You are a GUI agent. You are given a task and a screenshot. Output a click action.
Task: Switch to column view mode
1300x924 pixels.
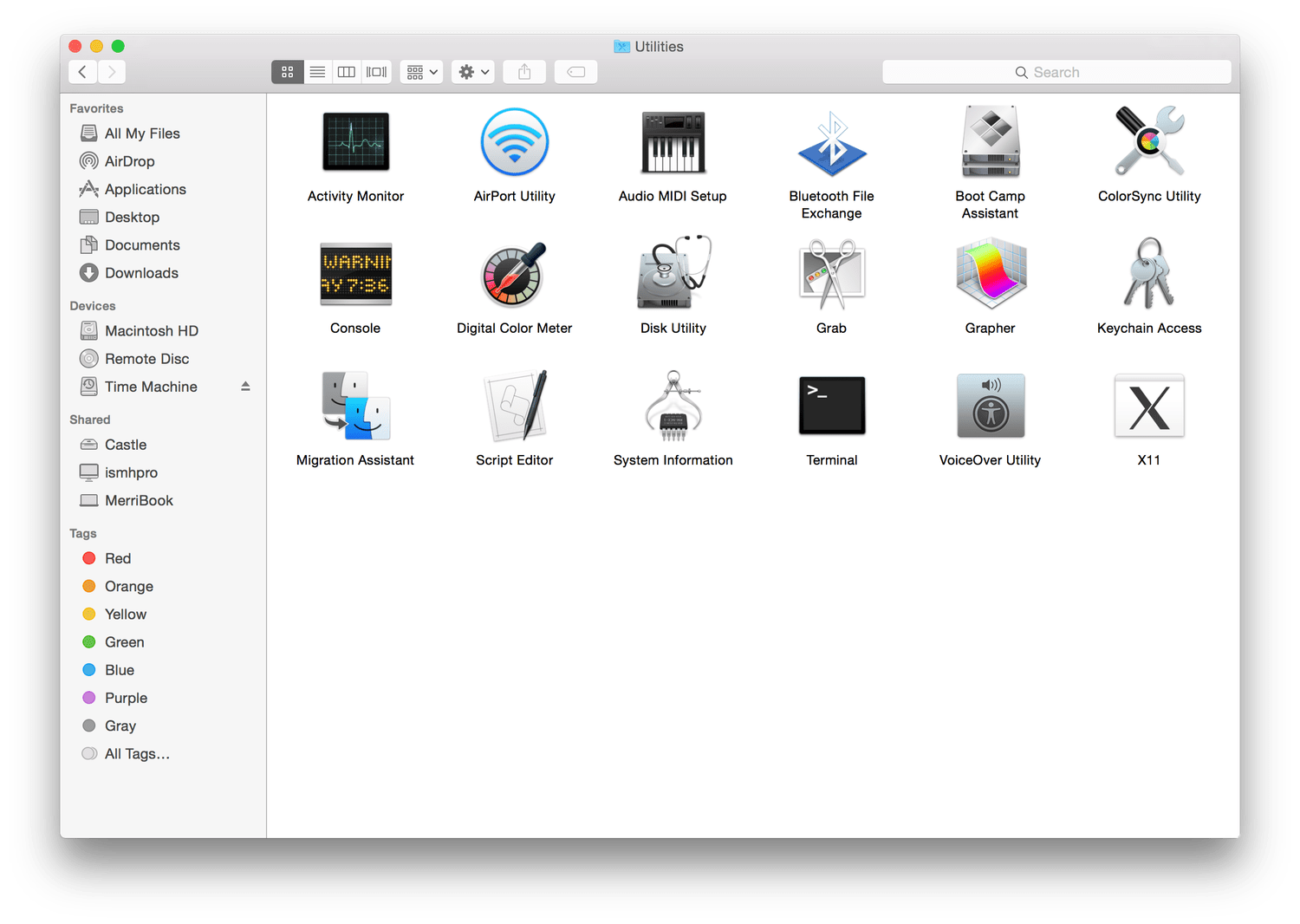(x=347, y=72)
